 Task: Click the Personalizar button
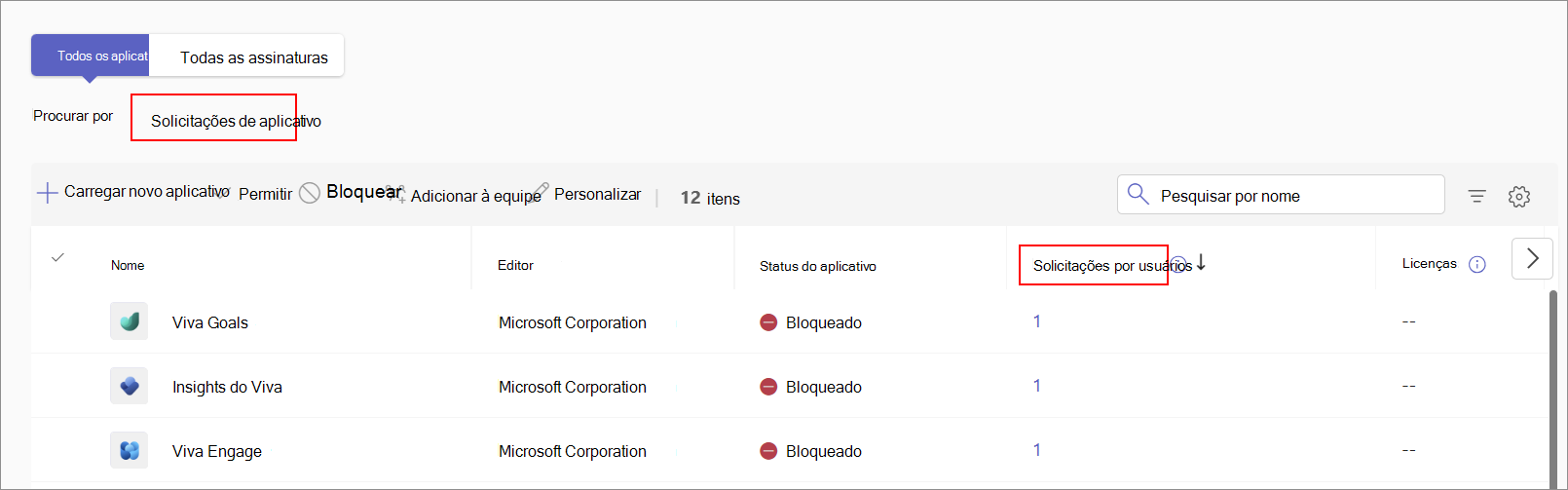click(596, 194)
